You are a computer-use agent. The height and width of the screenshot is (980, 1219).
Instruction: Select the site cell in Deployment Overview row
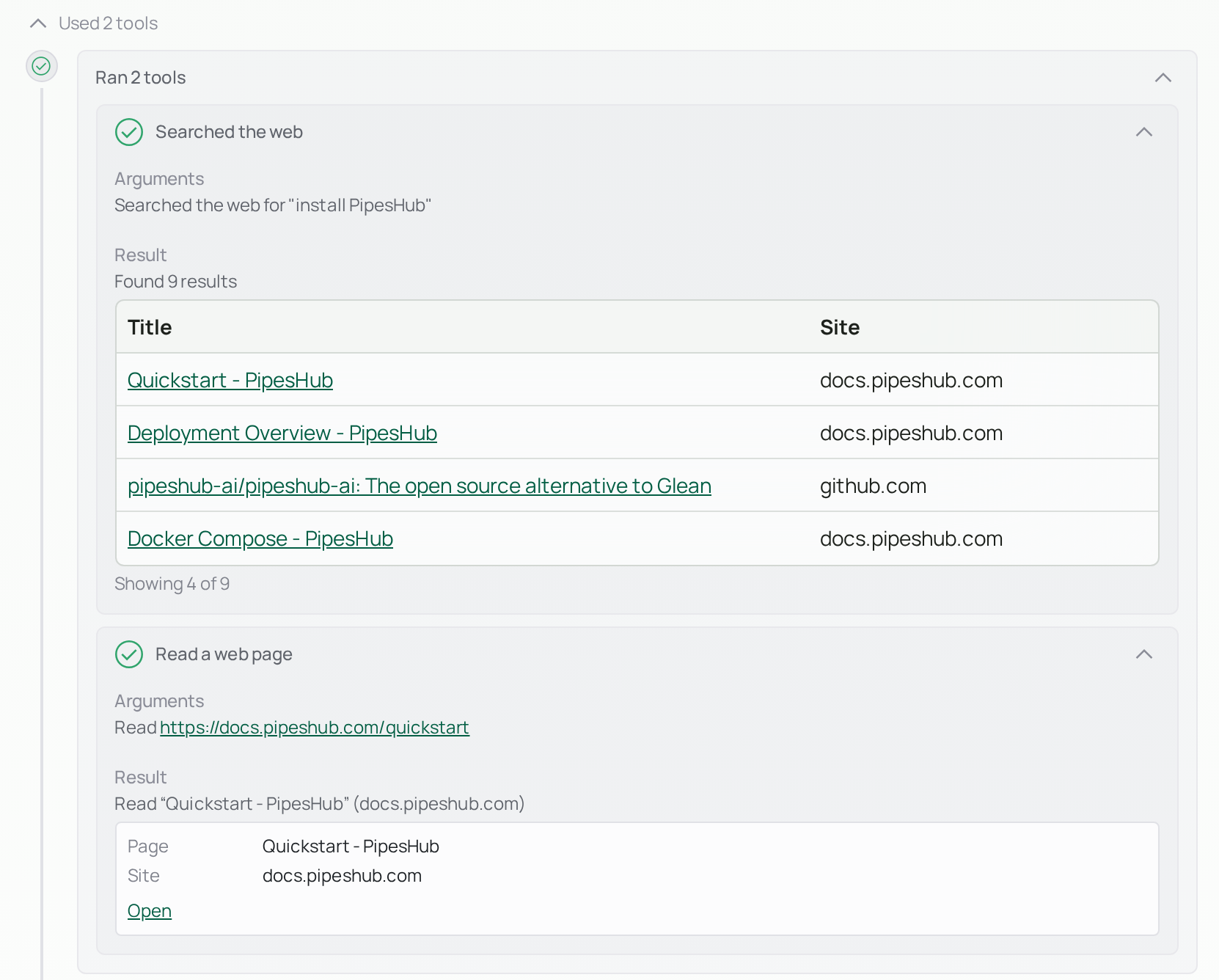(x=912, y=433)
